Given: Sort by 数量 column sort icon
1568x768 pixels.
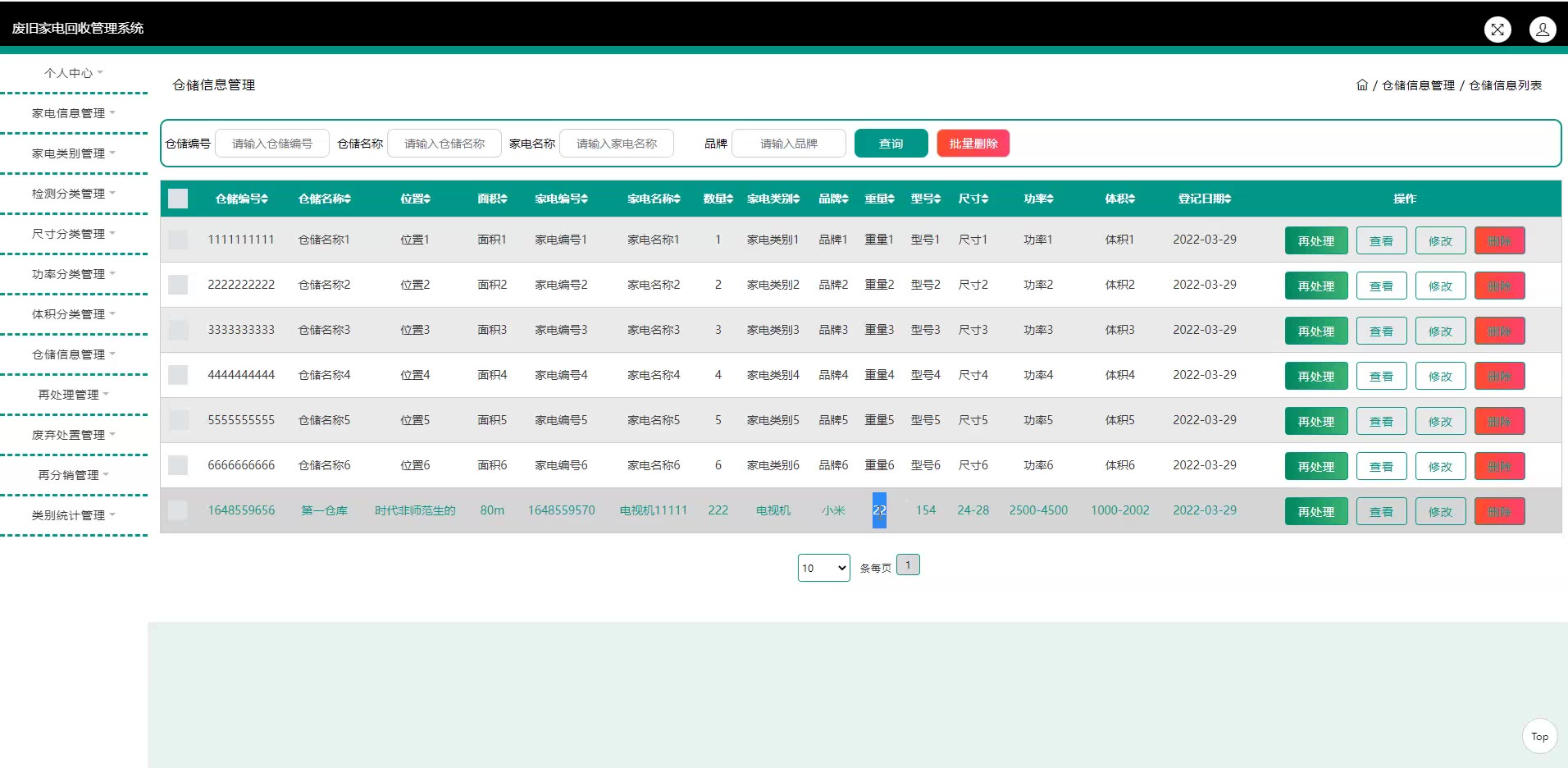Looking at the screenshot, I should pyautogui.click(x=730, y=199).
